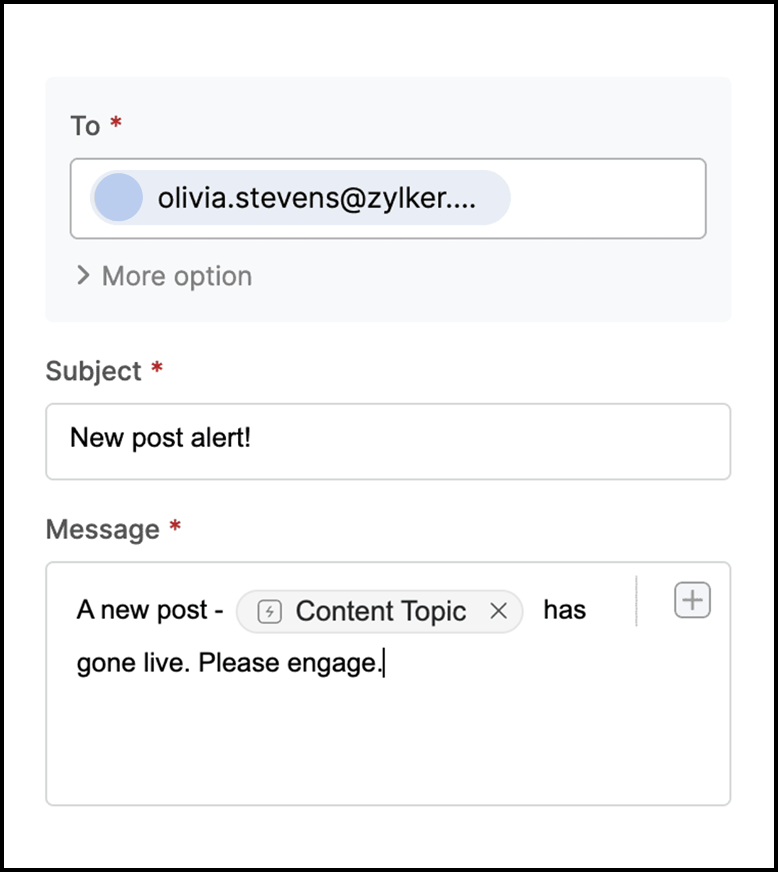
Task: Click More option link
Action: coord(175,276)
